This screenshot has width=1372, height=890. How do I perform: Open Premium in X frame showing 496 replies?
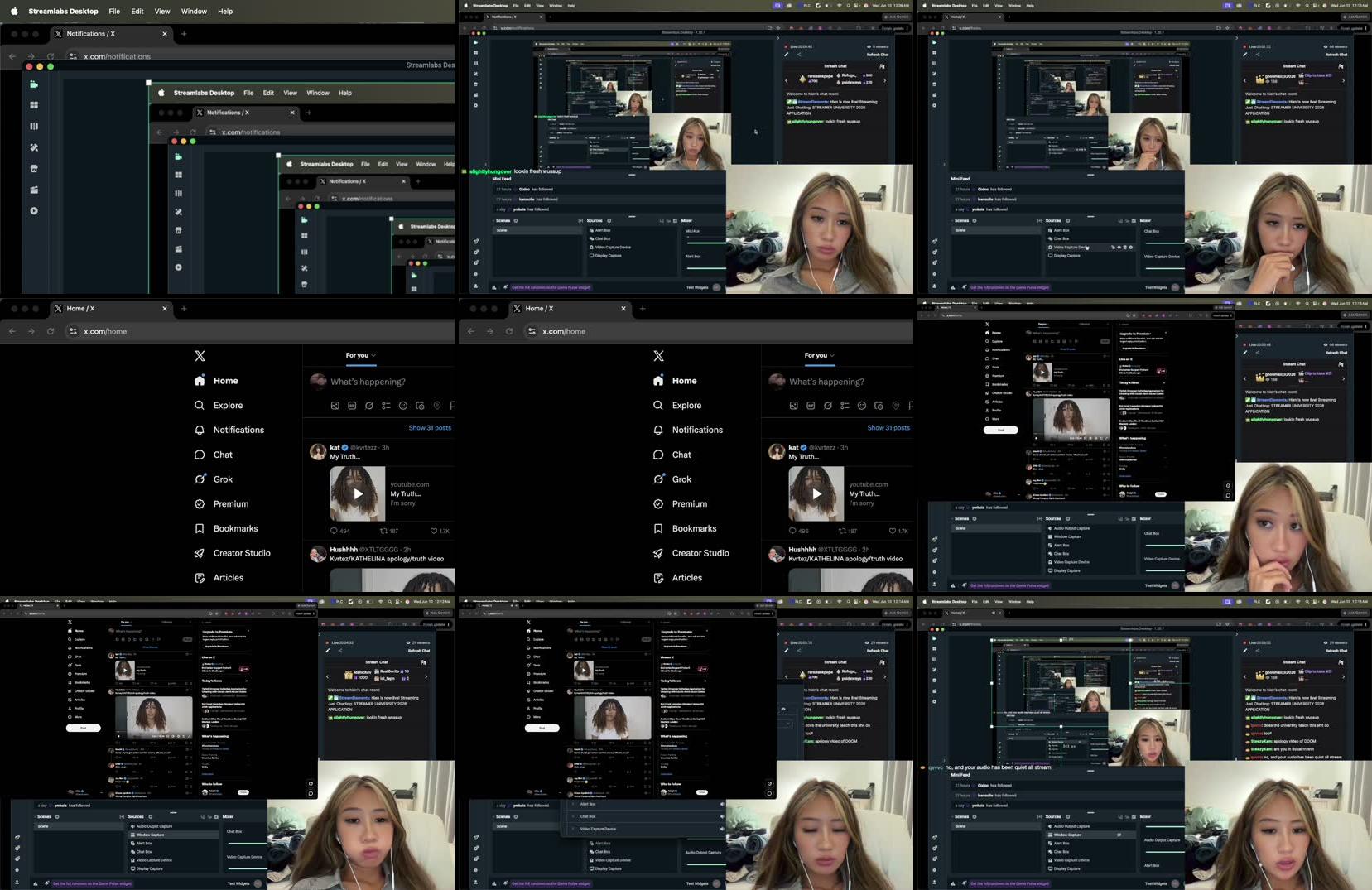(x=680, y=504)
